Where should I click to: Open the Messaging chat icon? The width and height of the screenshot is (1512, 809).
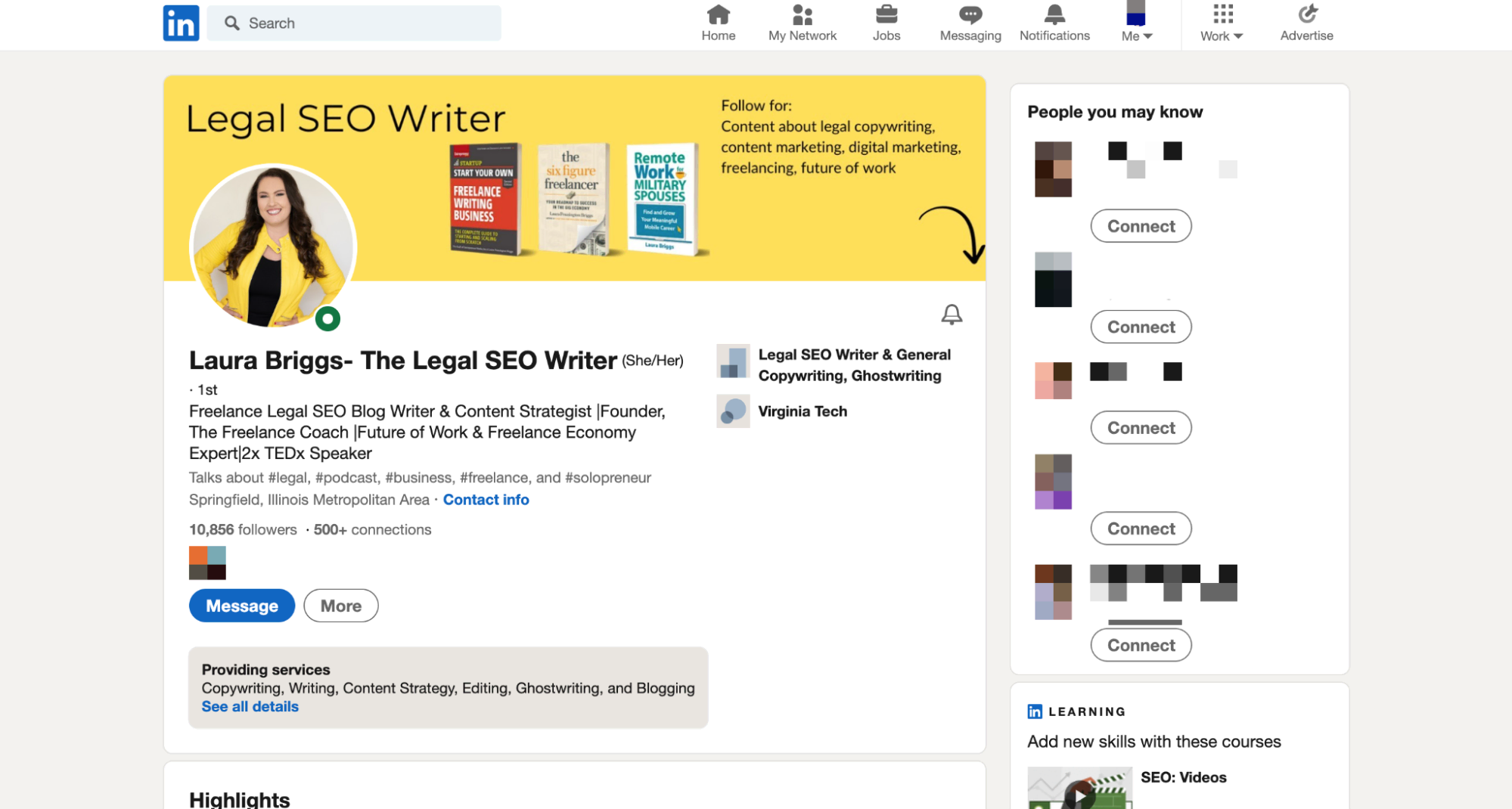970,15
